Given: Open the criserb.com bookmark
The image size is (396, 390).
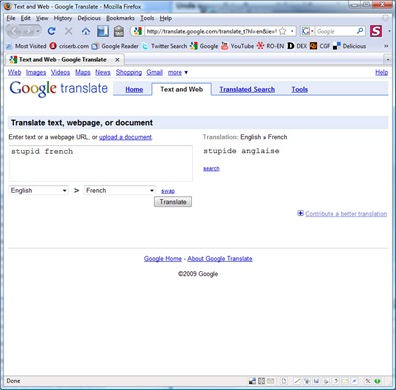Looking at the screenshot, I should coord(69,46).
